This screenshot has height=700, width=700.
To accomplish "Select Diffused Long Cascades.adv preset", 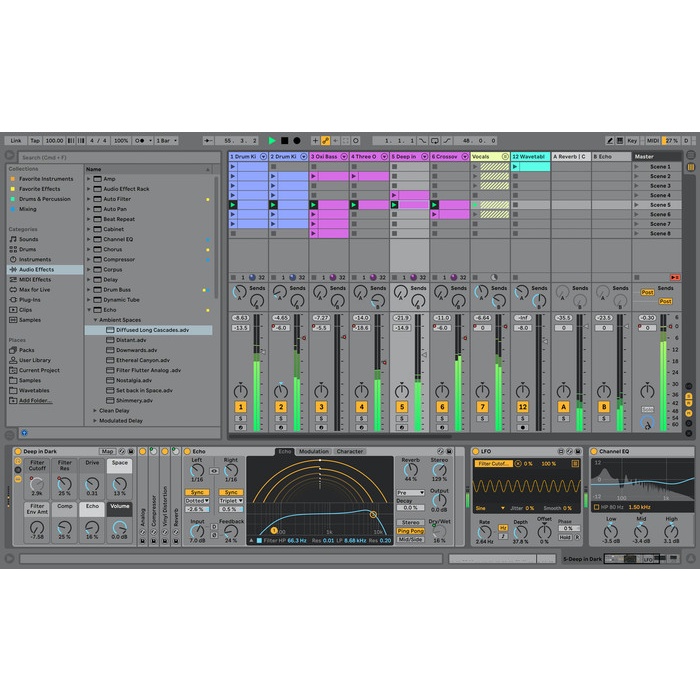I will 148,330.
